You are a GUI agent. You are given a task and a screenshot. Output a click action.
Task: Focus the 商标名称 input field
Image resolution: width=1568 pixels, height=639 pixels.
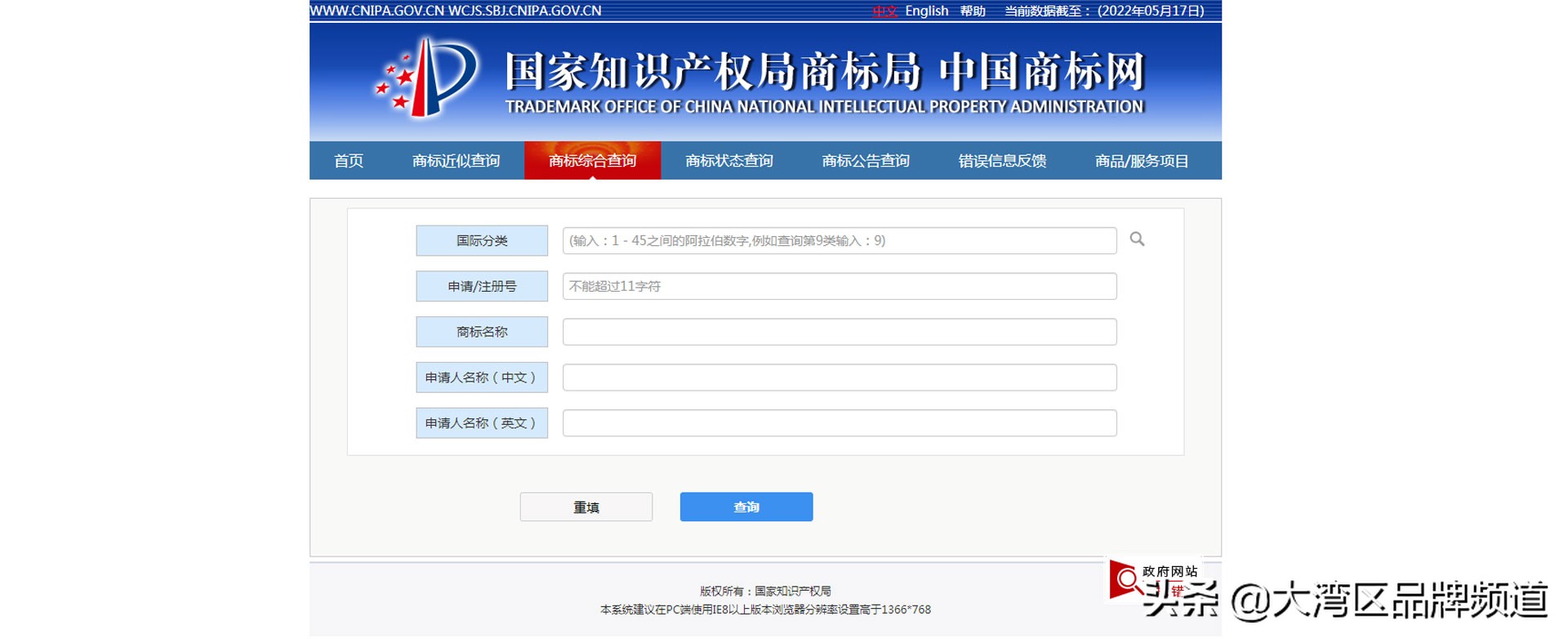tap(840, 332)
